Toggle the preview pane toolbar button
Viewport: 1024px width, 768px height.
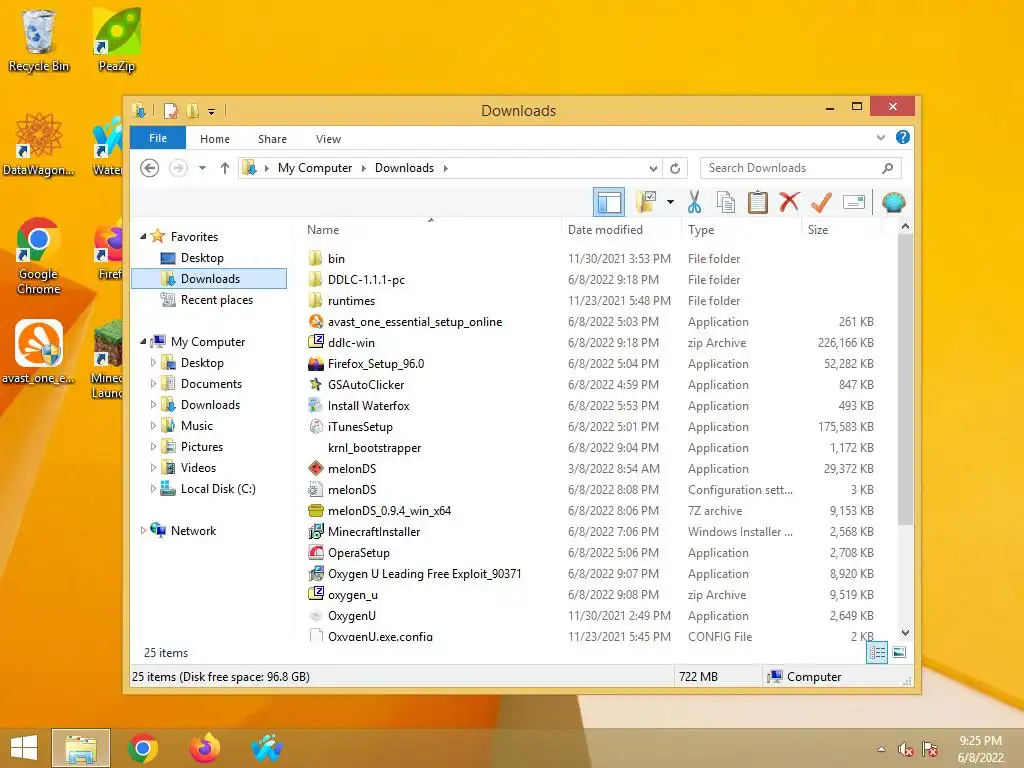[x=609, y=202]
